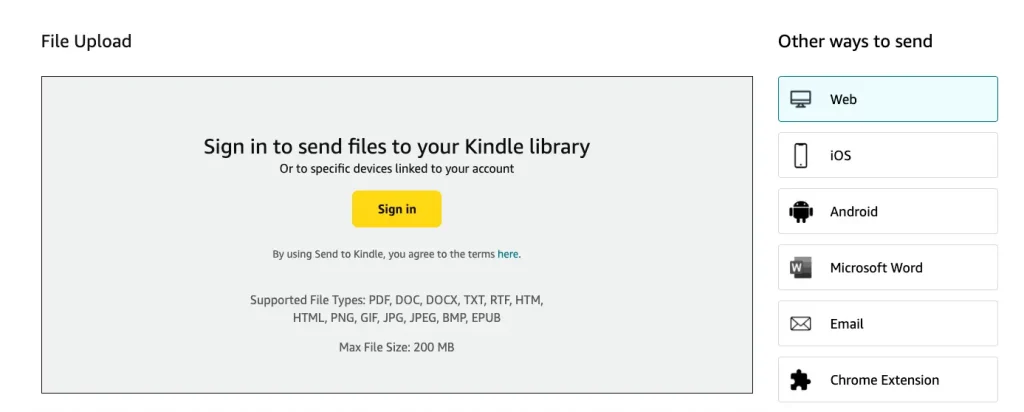This screenshot has height=412, width=1024.
Task: Click the Web monitor icon
Action: (801, 99)
